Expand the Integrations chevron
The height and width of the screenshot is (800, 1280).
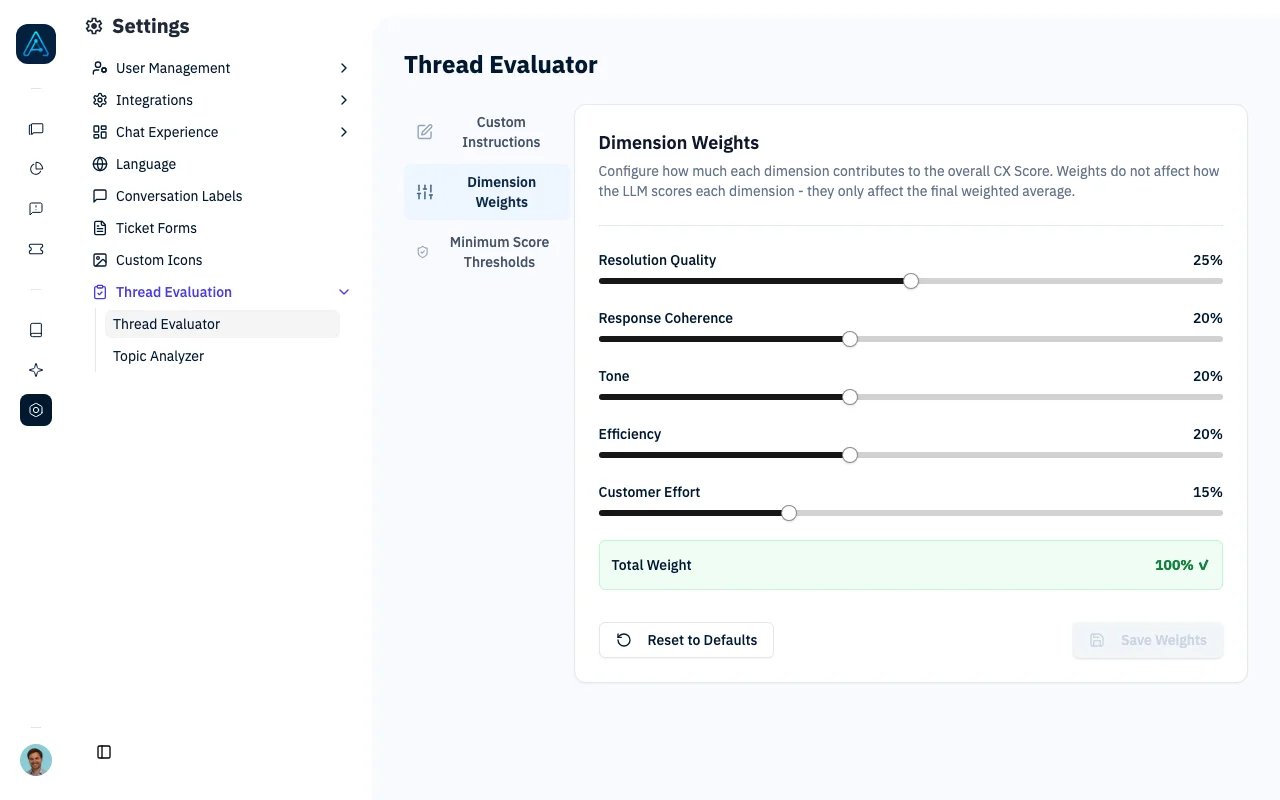point(344,100)
